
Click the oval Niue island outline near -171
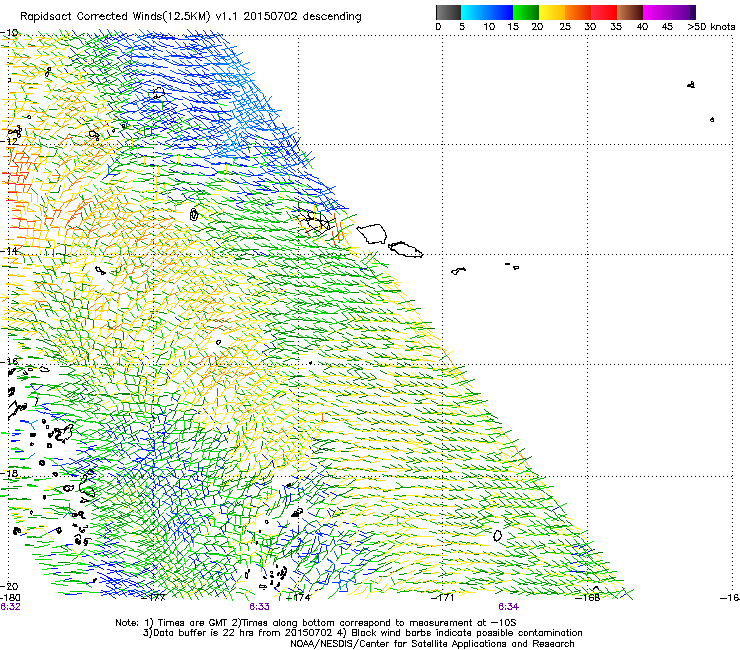pyautogui.click(x=497, y=536)
